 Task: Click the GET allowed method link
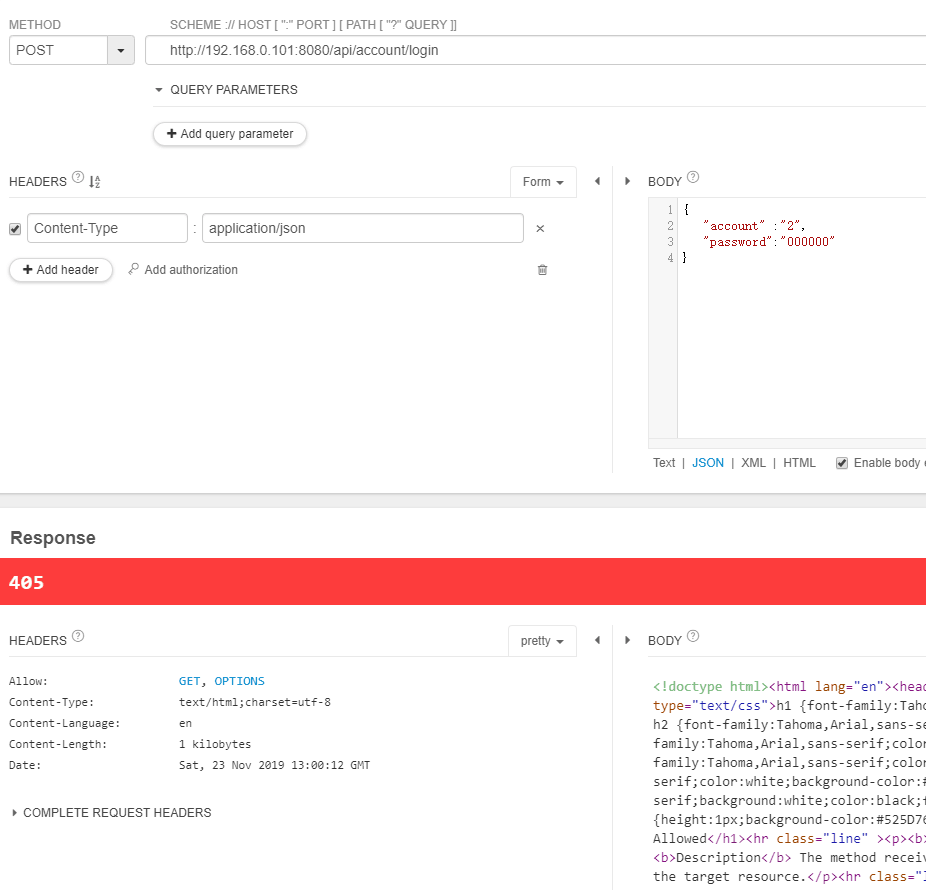click(190, 681)
